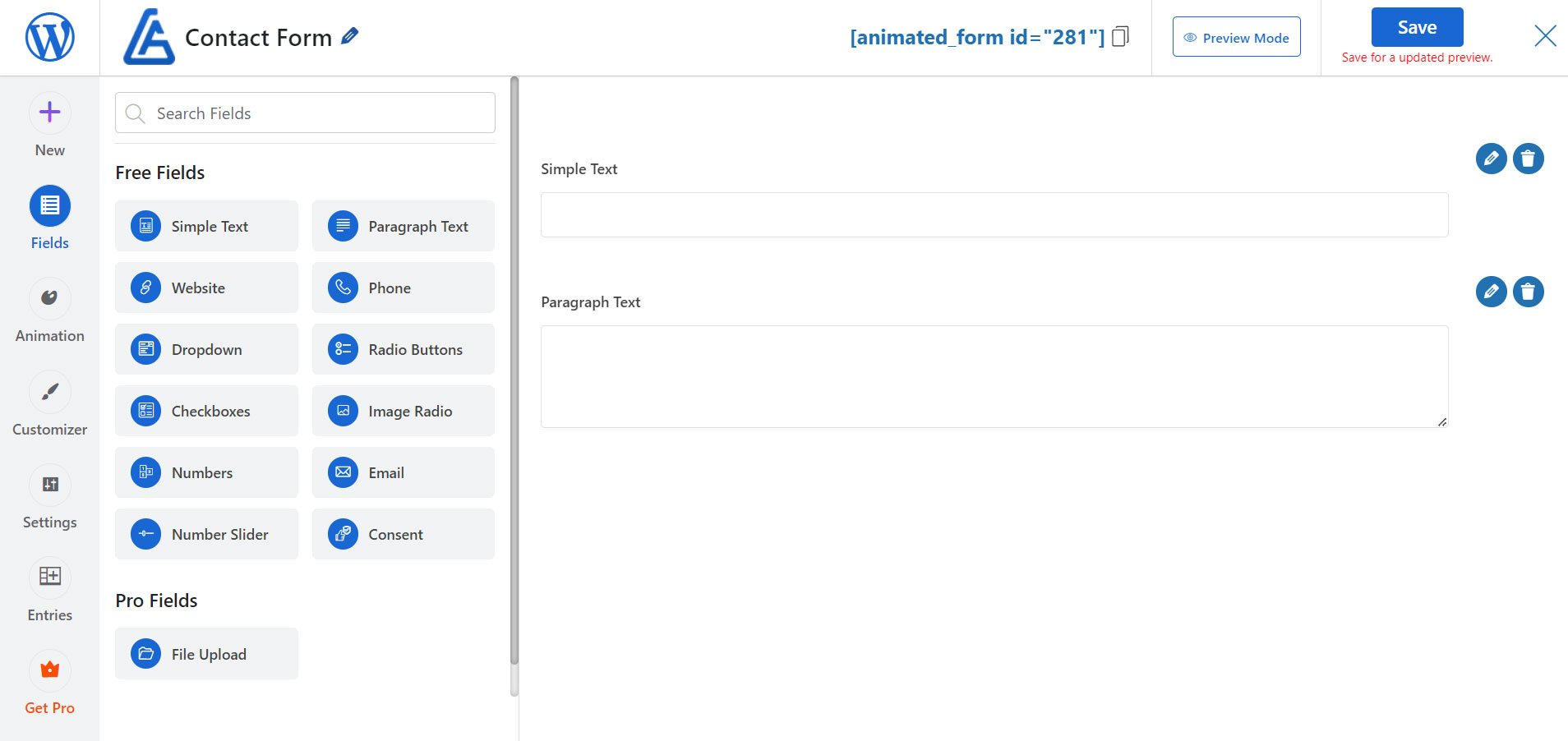Click the Search Fields input box
This screenshot has width=1568, height=741.
tap(304, 113)
